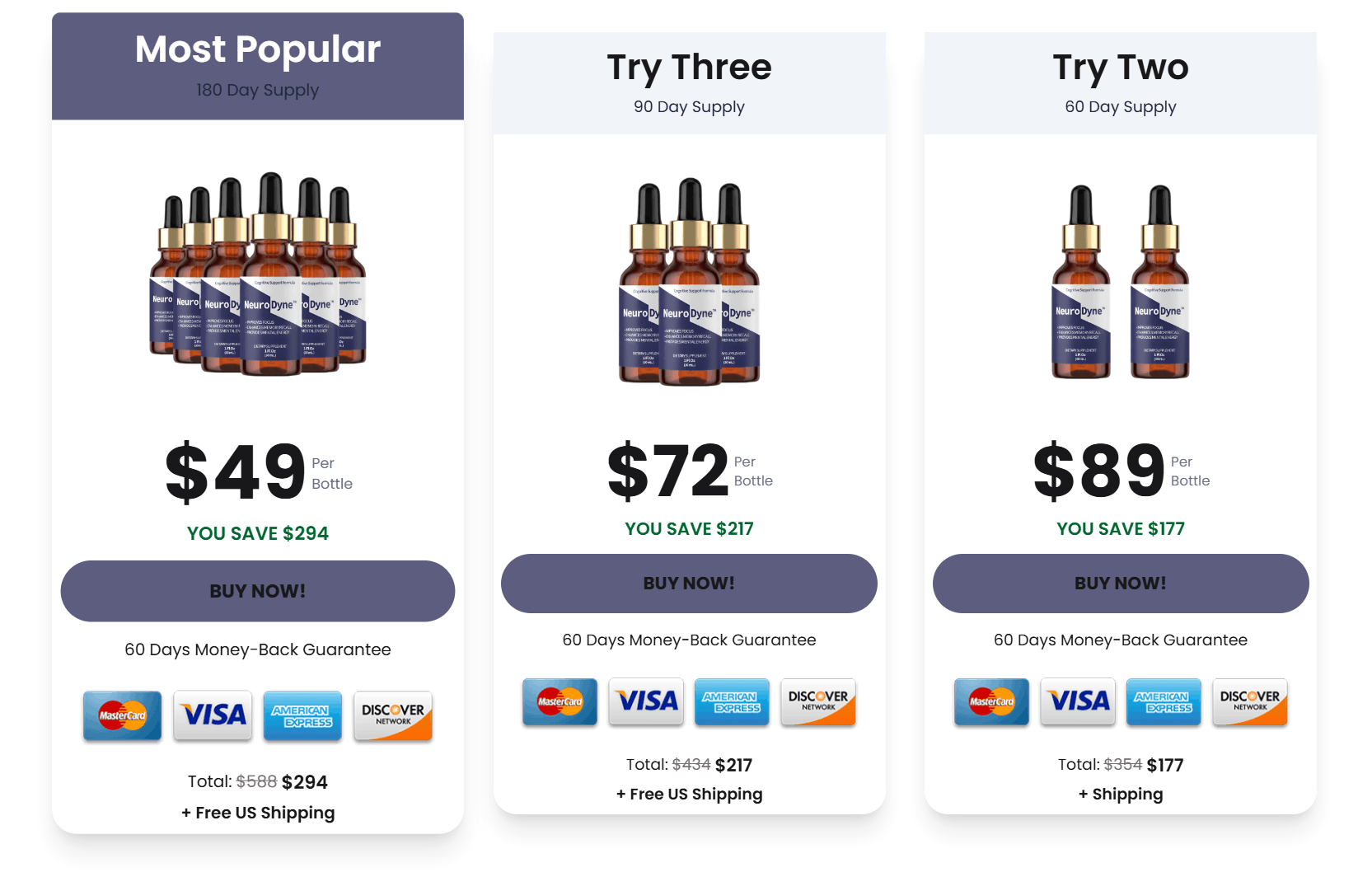Click the Most Popular header banner

pyautogui.click(x=257, y=66)
